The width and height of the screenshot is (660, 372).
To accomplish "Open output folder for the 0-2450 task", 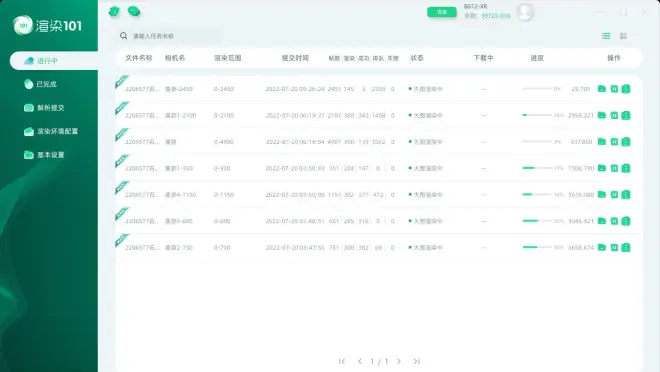I will click(602, 89).
